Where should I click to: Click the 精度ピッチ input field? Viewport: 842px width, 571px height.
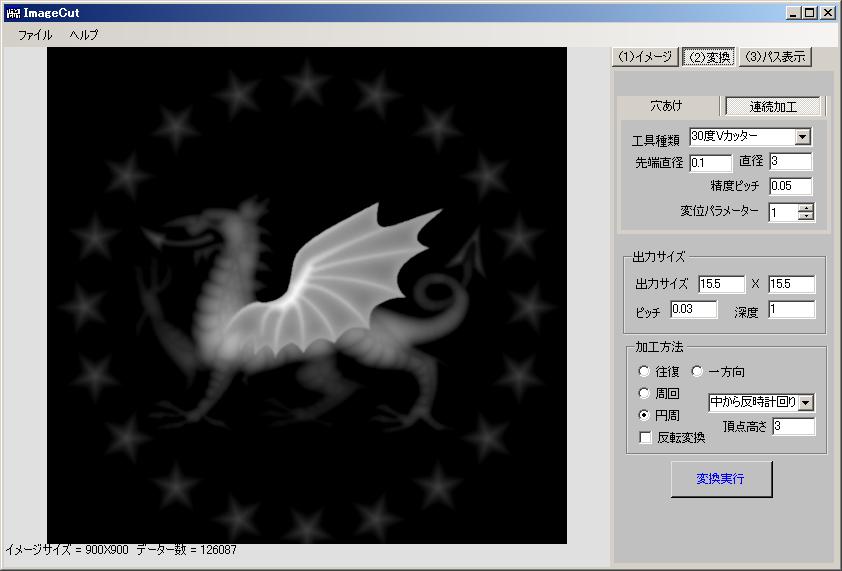coord(790,186)
